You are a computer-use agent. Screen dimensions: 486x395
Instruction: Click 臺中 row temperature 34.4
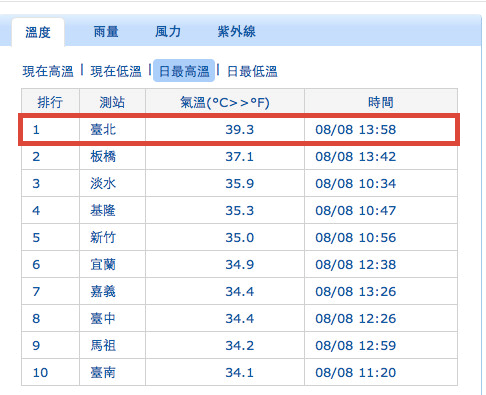tap(240, 318)
